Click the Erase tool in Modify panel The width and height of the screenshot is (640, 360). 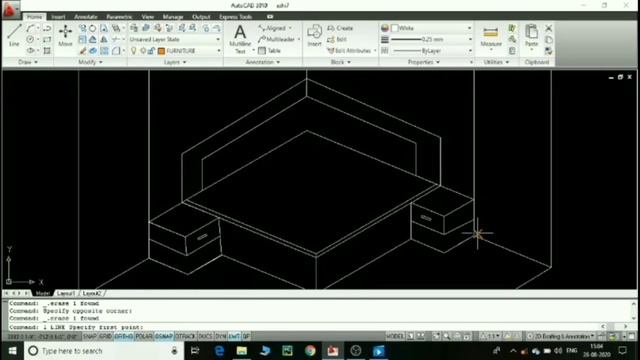tap(82, 51)
